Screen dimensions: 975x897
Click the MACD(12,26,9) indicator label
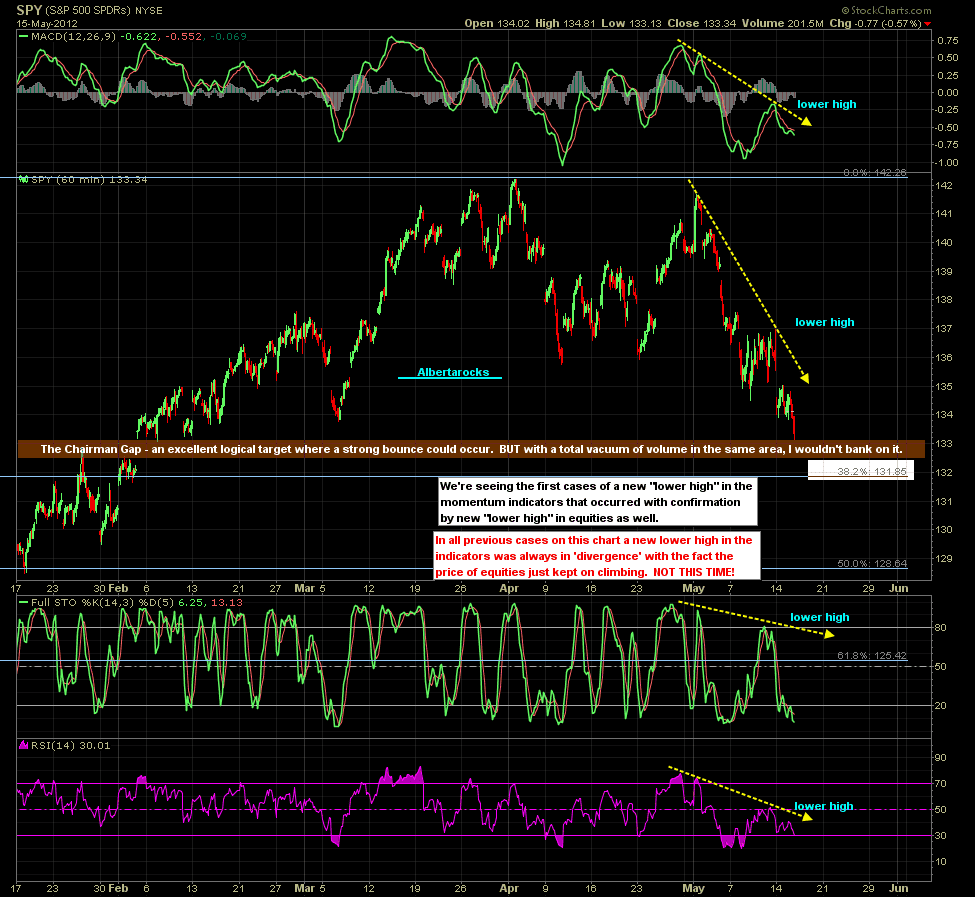(73, 37)
